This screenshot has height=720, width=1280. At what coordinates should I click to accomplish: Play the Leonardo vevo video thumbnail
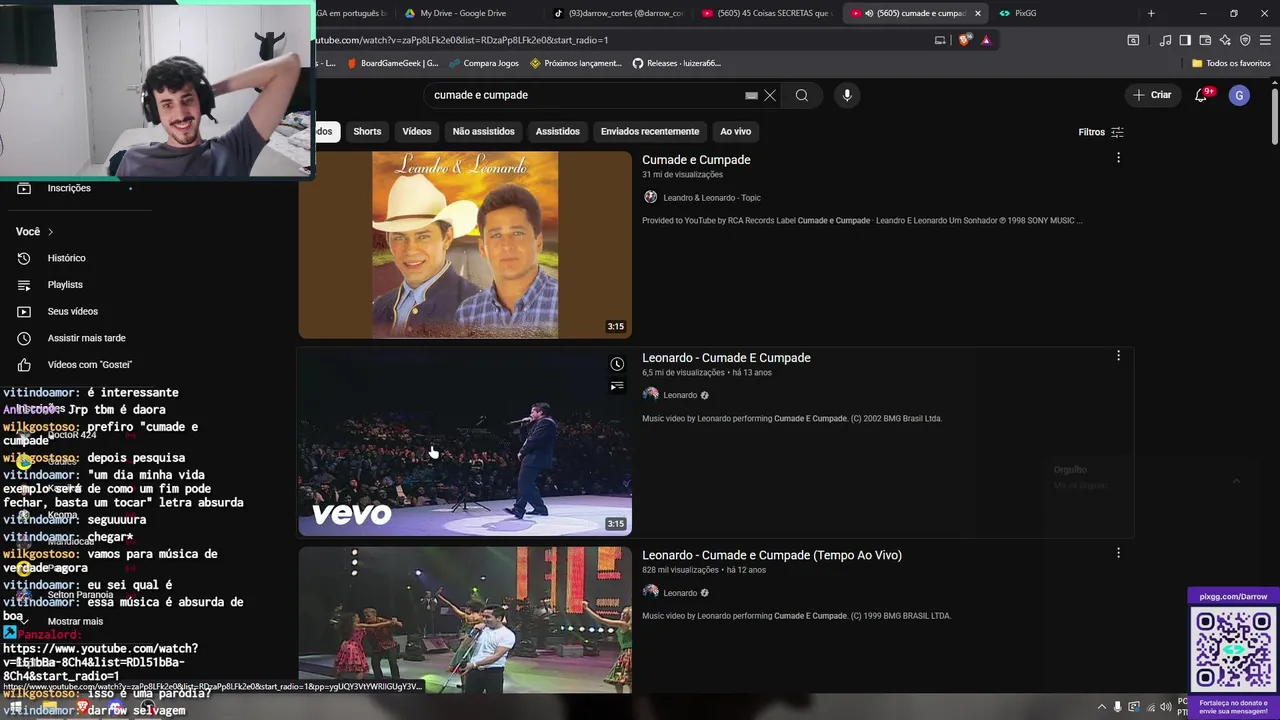pos(465,443)
